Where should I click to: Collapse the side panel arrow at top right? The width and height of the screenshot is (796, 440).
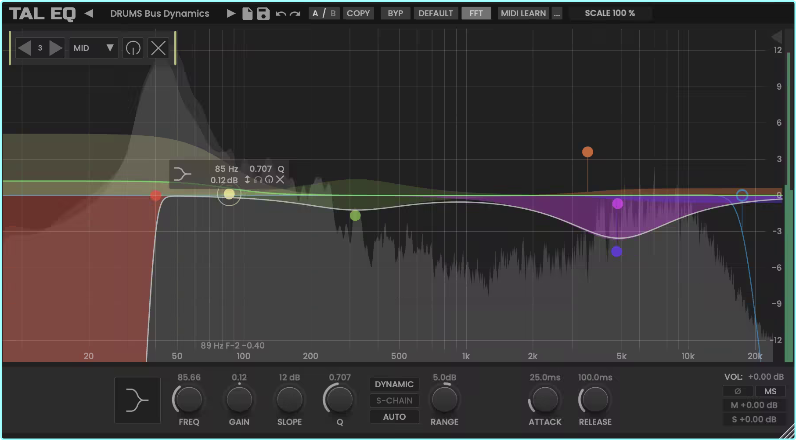[x=777, y=37]
